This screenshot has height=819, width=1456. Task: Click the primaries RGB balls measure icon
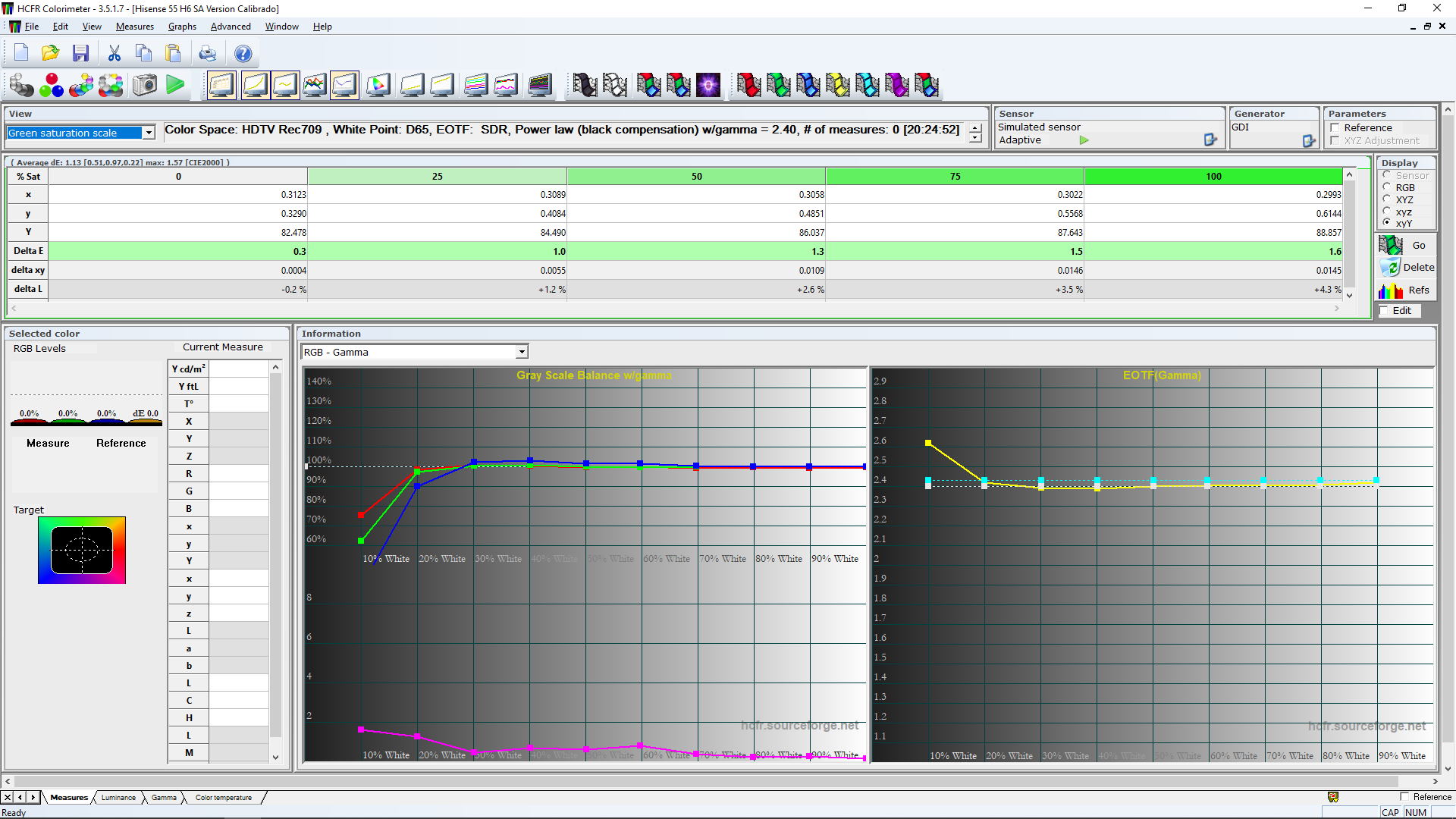tap(52, 85)
